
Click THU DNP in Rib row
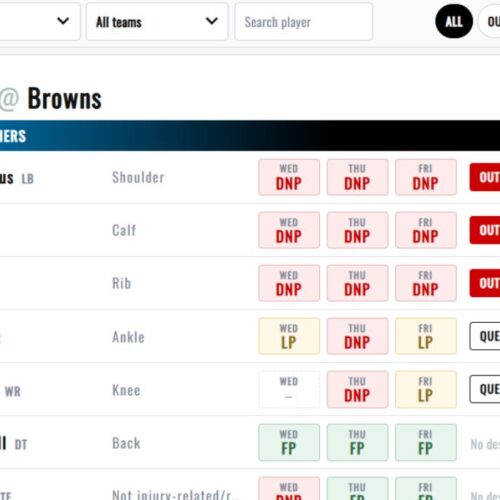tap(357, 283)
